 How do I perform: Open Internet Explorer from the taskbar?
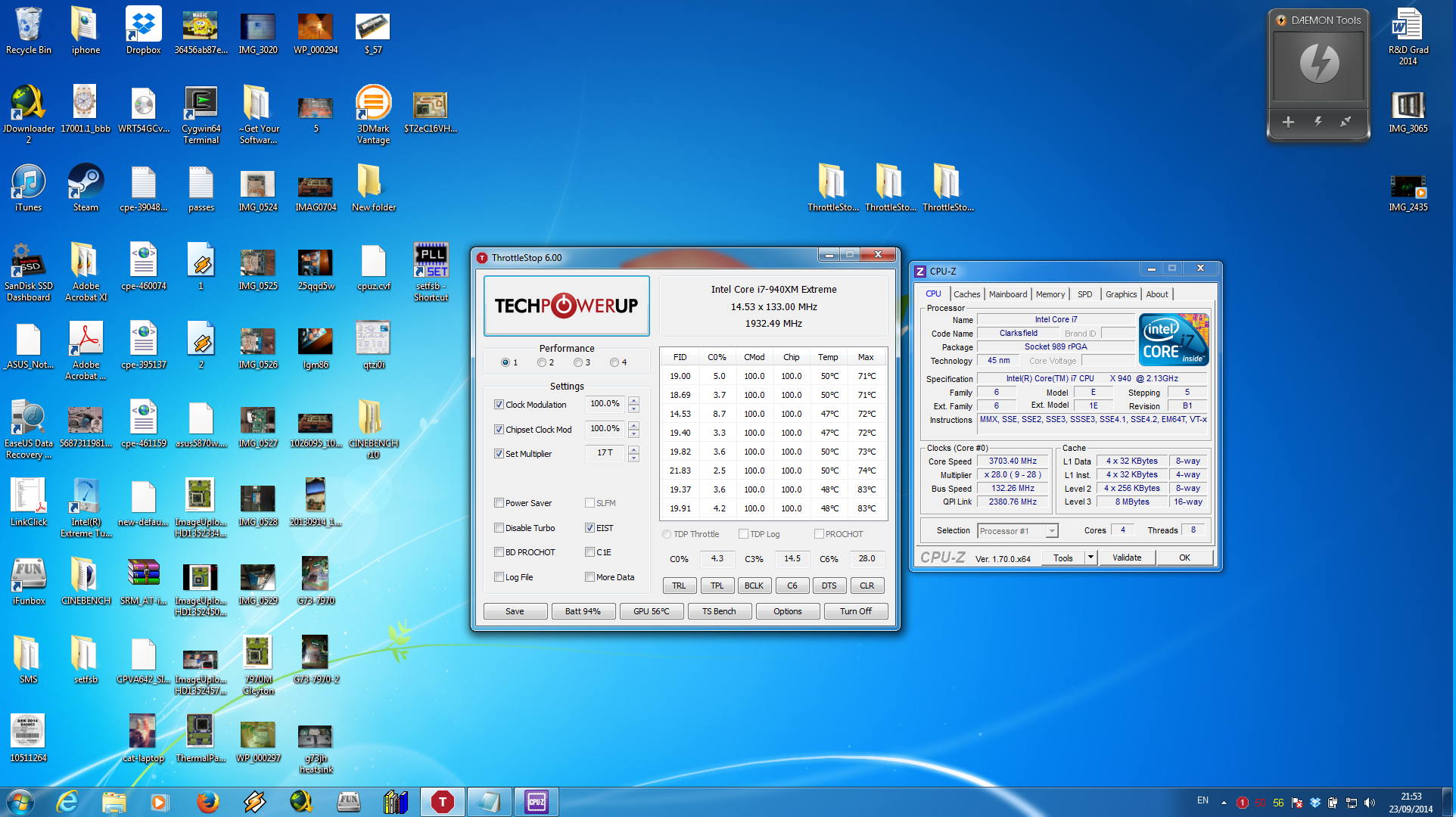(67, 802)
